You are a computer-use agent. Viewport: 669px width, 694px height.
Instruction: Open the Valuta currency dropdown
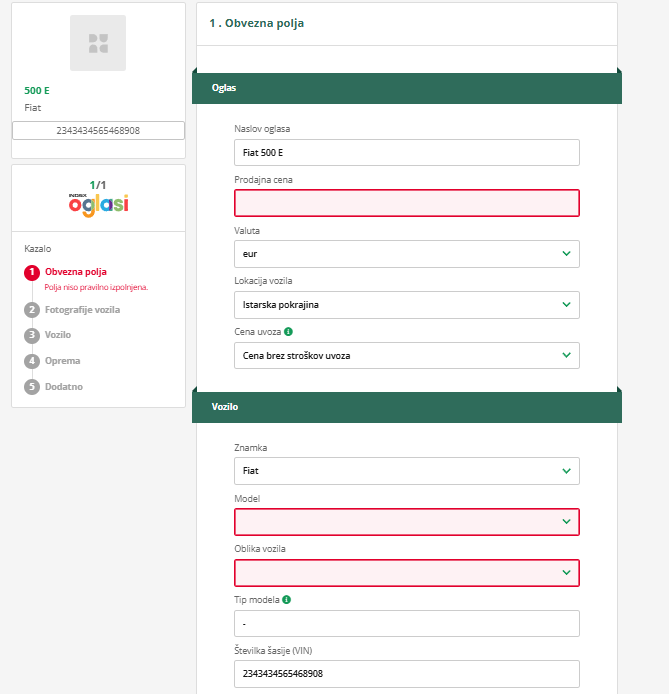407,254
